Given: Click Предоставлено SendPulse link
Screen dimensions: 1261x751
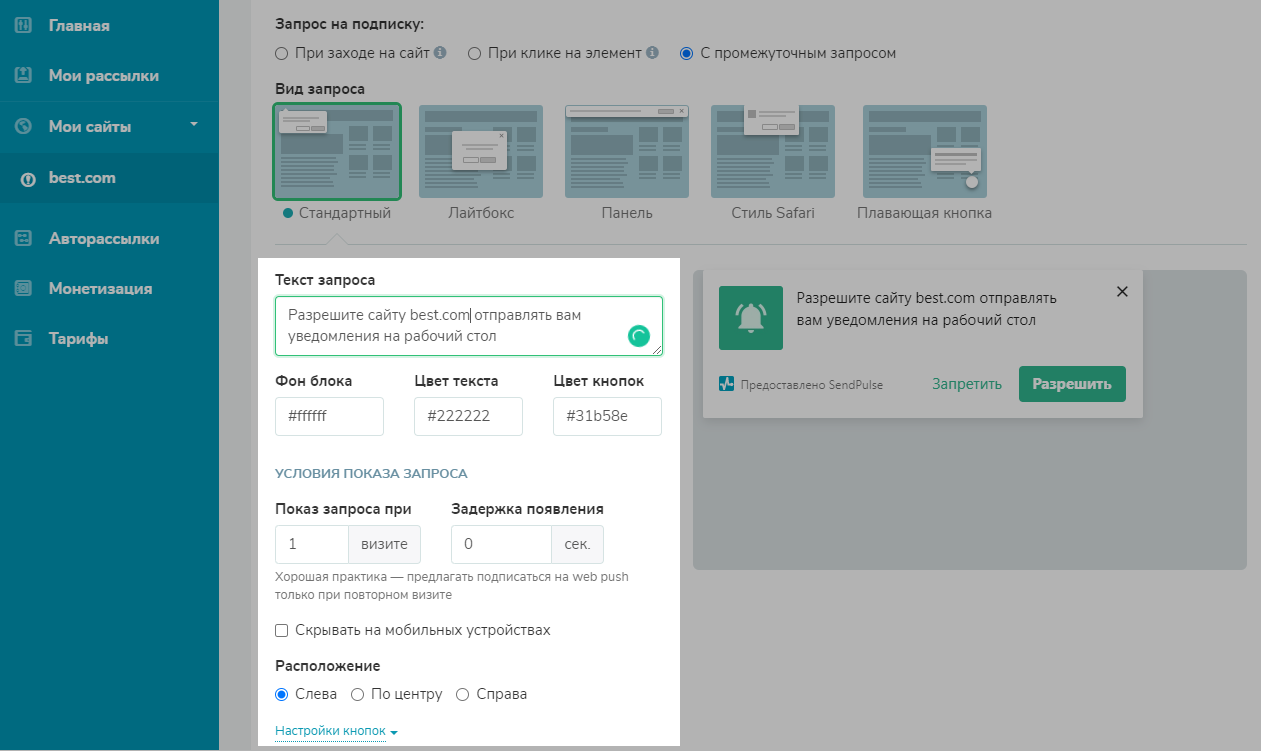Looking at the screenshot, I should [x=812, y=384].
